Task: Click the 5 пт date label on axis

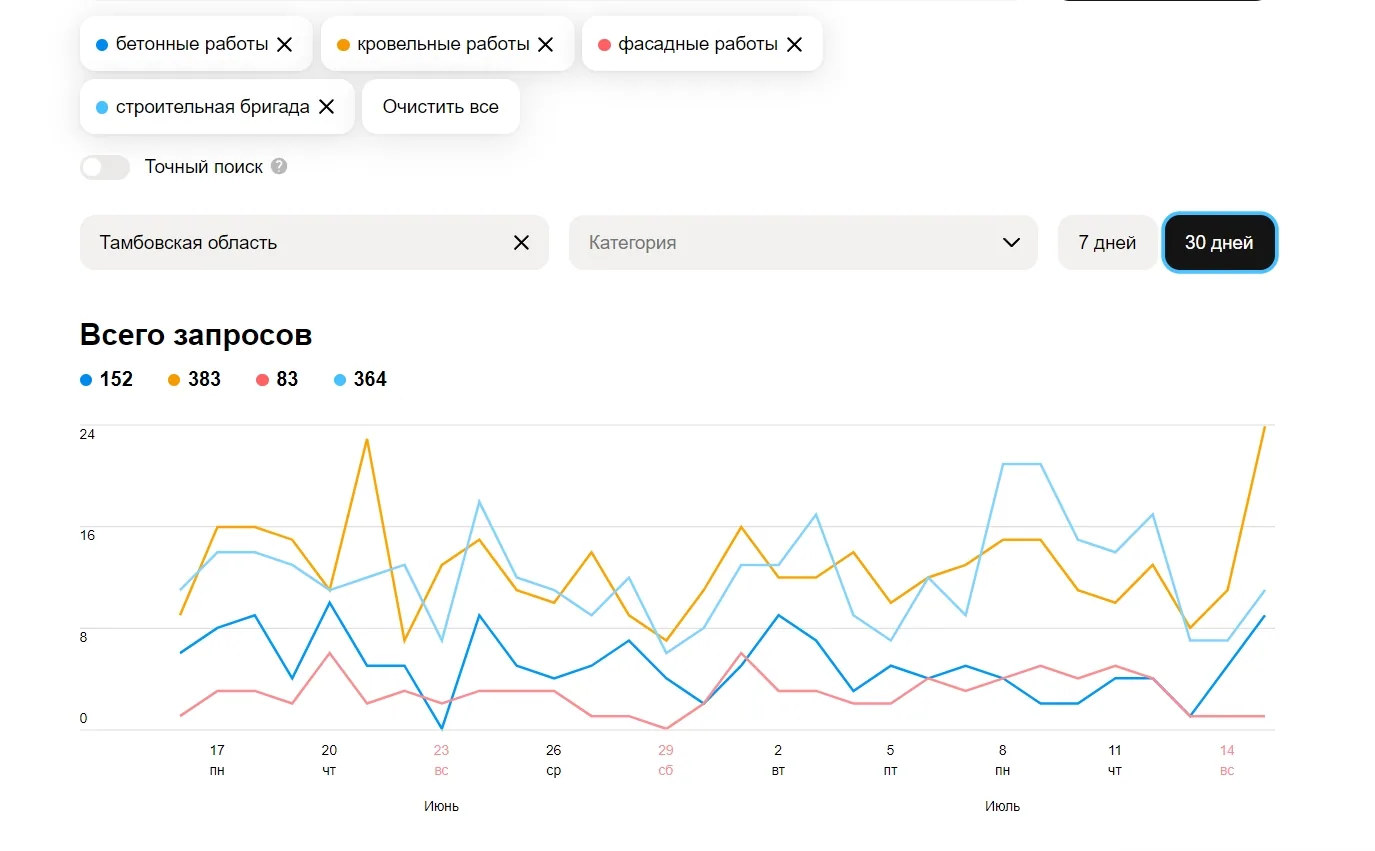Action: [x=890, y=760]
